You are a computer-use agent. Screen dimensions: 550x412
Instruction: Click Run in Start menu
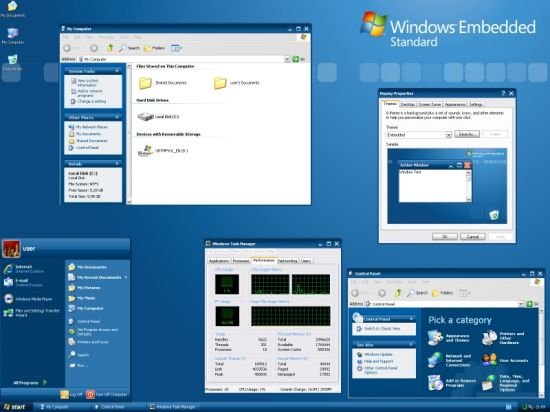click(78, 365)
